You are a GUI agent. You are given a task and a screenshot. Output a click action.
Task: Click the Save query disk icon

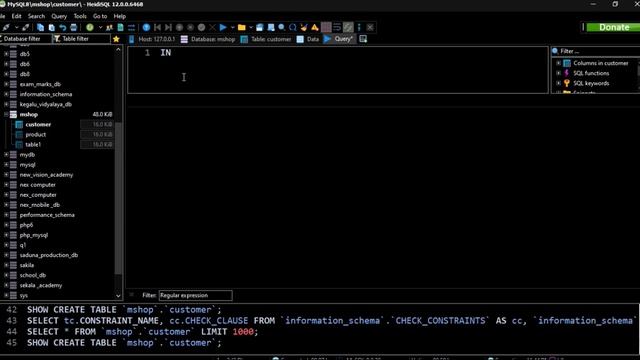(260, 27)
